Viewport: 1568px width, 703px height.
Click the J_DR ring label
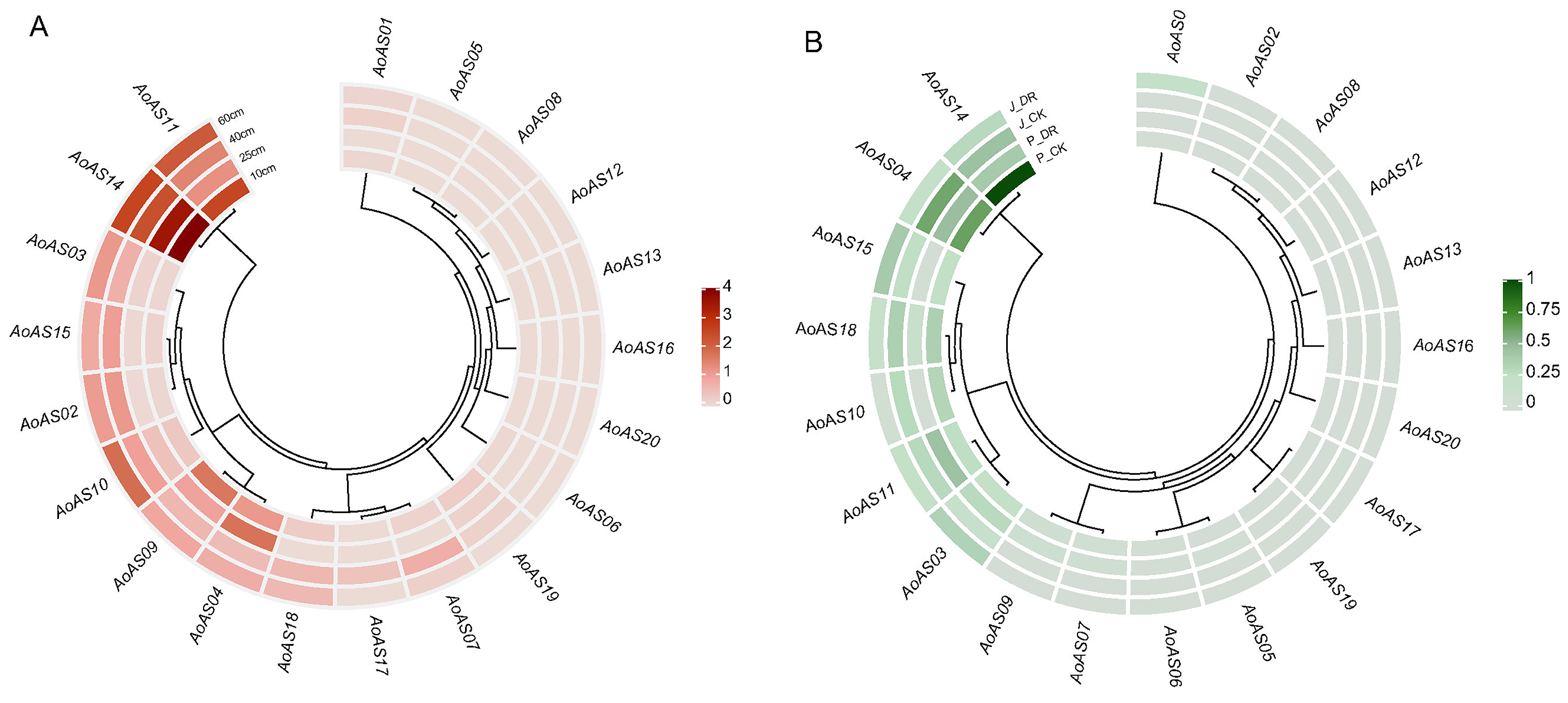tap(1023, 102)
